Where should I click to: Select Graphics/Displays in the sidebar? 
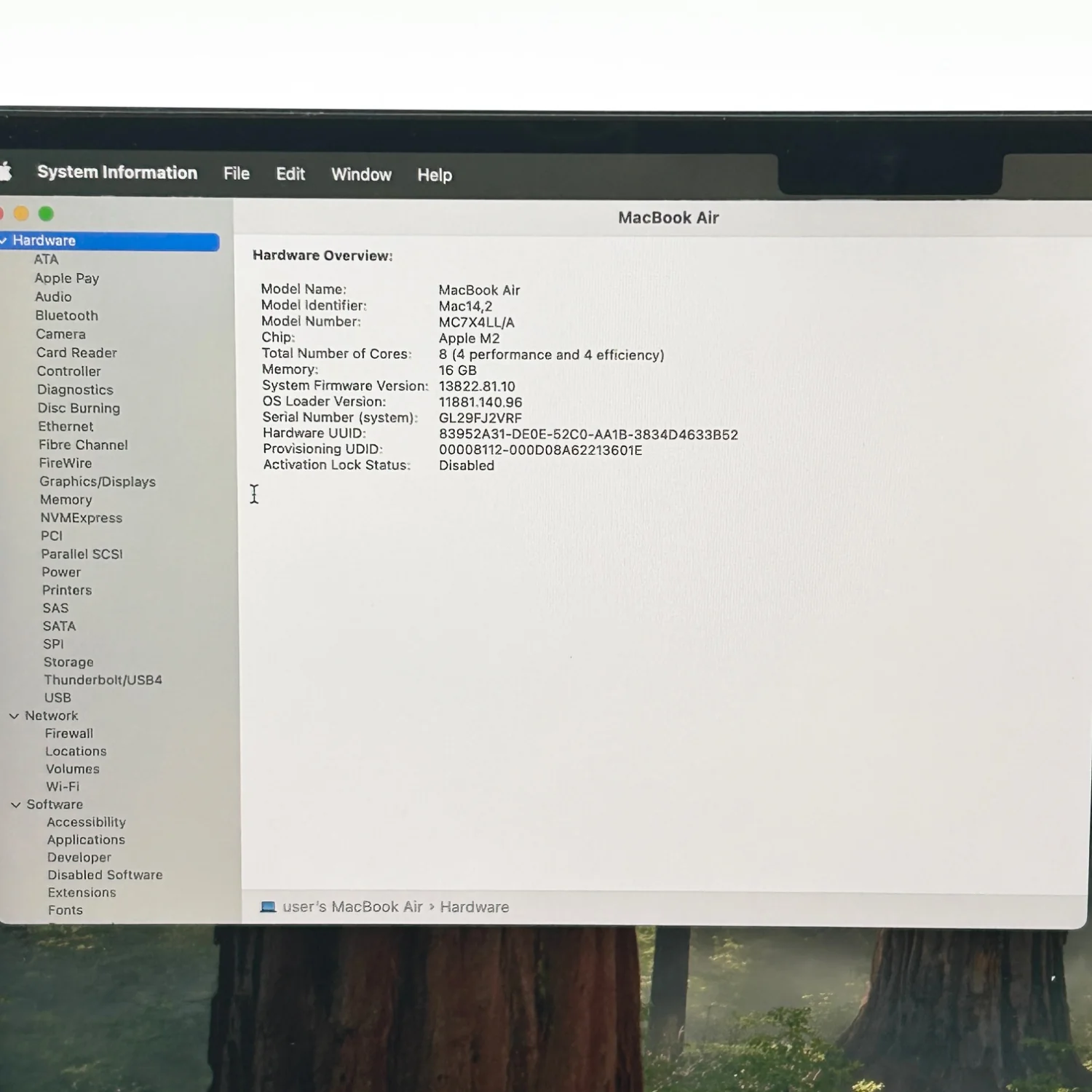point(98,482)
